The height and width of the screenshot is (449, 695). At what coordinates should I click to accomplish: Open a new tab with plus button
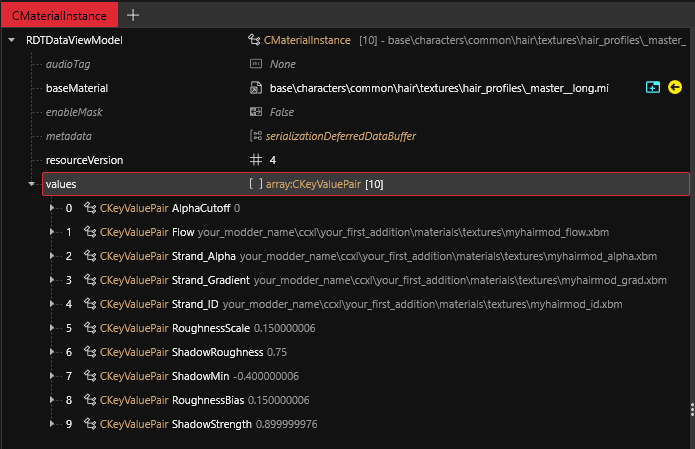(x=134, y=14)
